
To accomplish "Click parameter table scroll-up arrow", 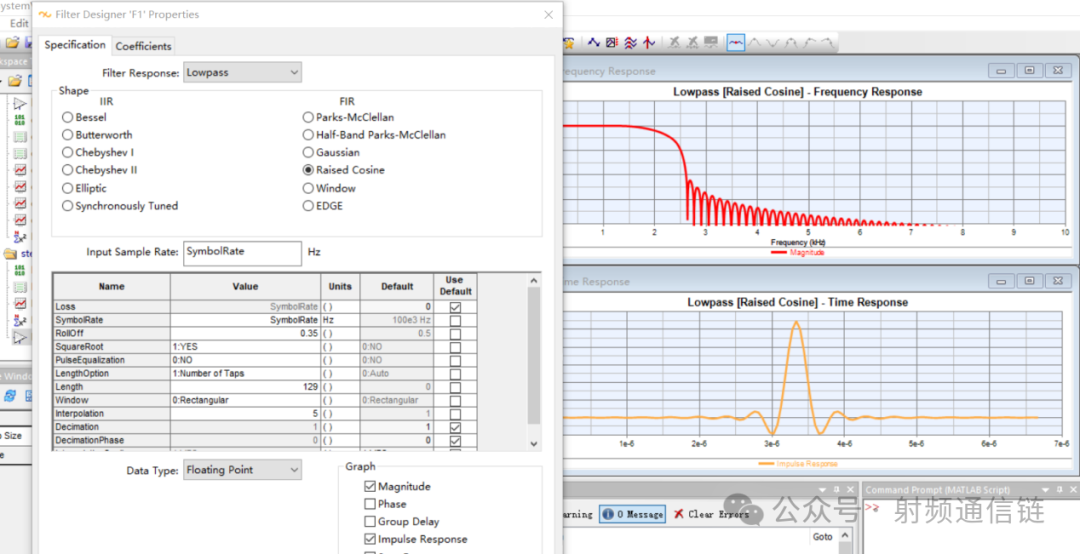I will click(x=534, y=280).
